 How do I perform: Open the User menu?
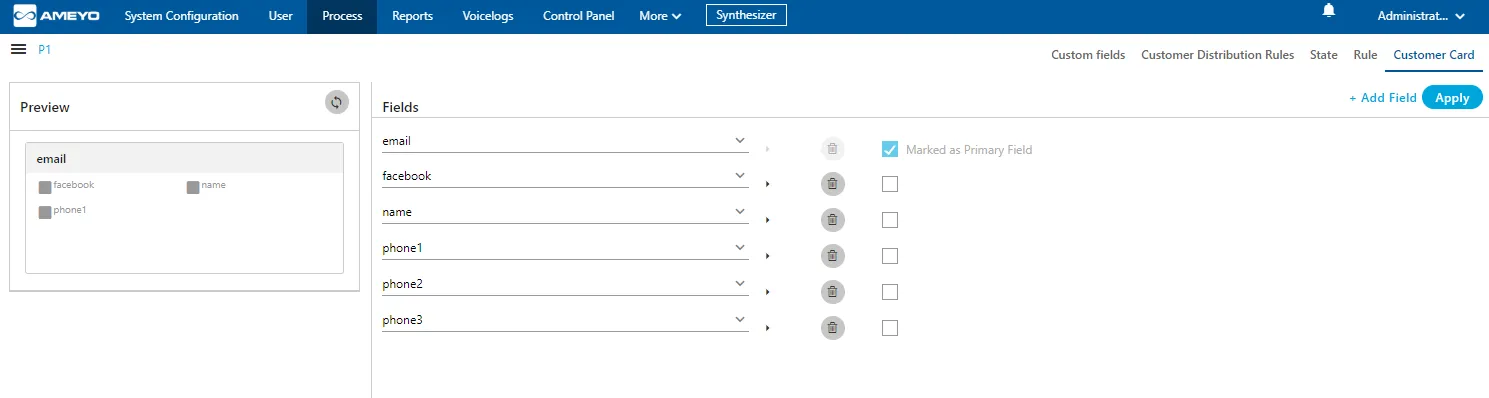tap(281, 16)
